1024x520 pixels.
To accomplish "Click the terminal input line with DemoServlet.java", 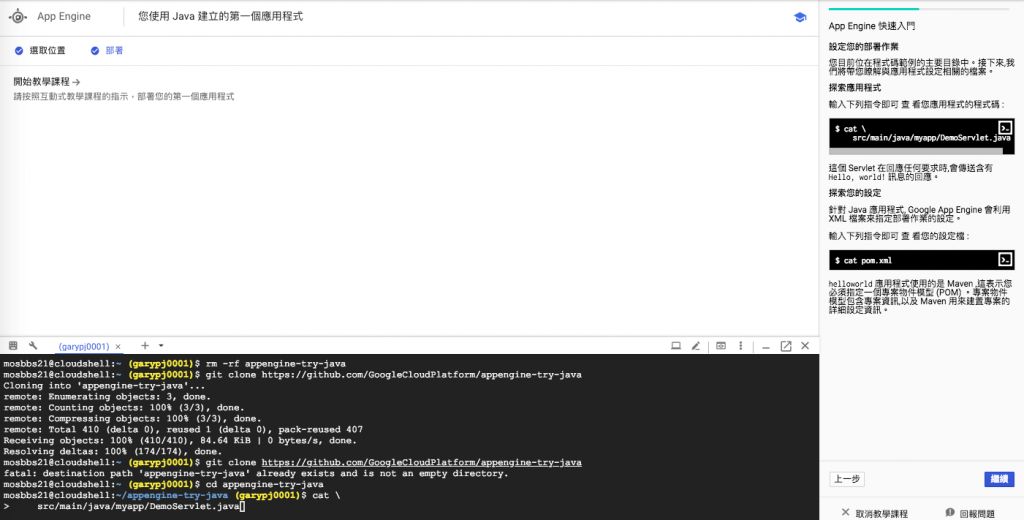I will (x=124, y=506).
